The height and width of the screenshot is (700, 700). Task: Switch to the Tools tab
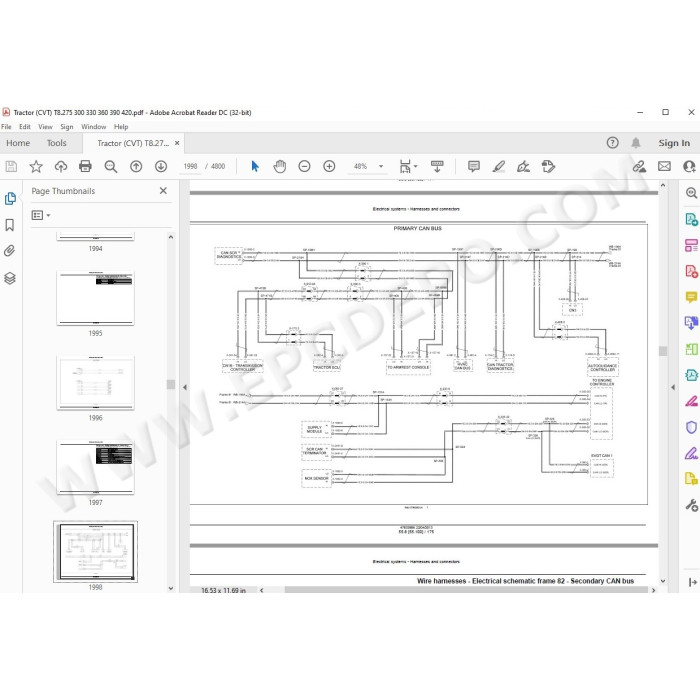57,143
